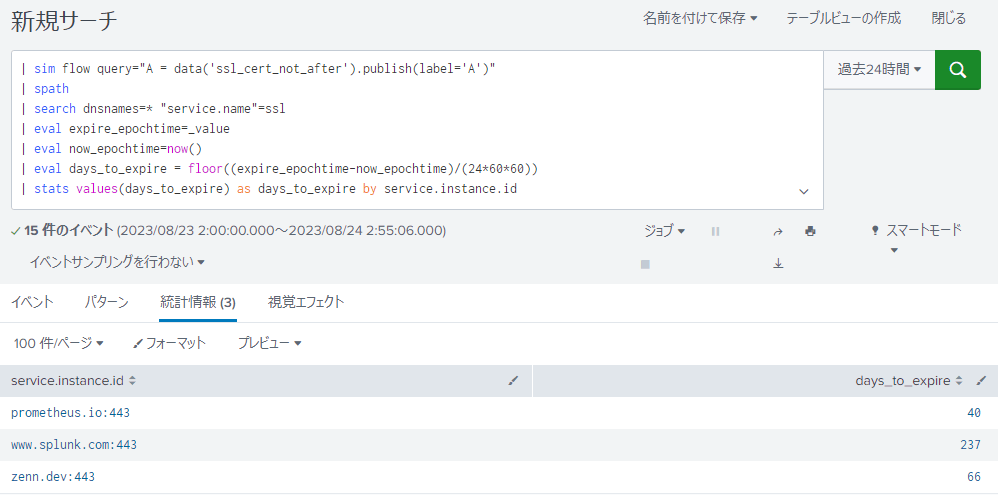Click zenn.dev:443 cell
Viewport: 998px width, 504px height.
[53, 477]
